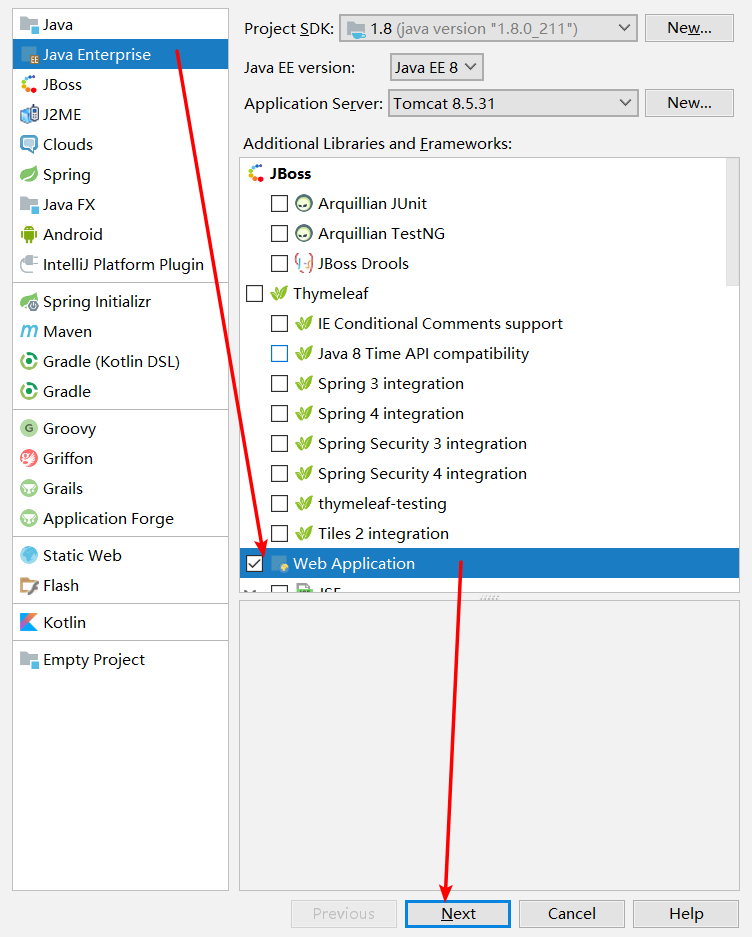Click the Spring Initializr icon
The image size is (752, 937).
coord(28,302)
